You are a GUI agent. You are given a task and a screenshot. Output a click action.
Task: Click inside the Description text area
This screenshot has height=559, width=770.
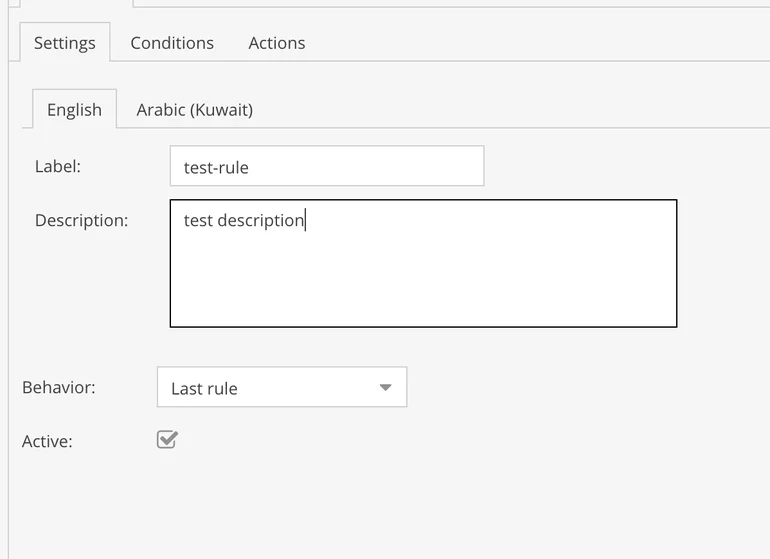pos(423,263)
